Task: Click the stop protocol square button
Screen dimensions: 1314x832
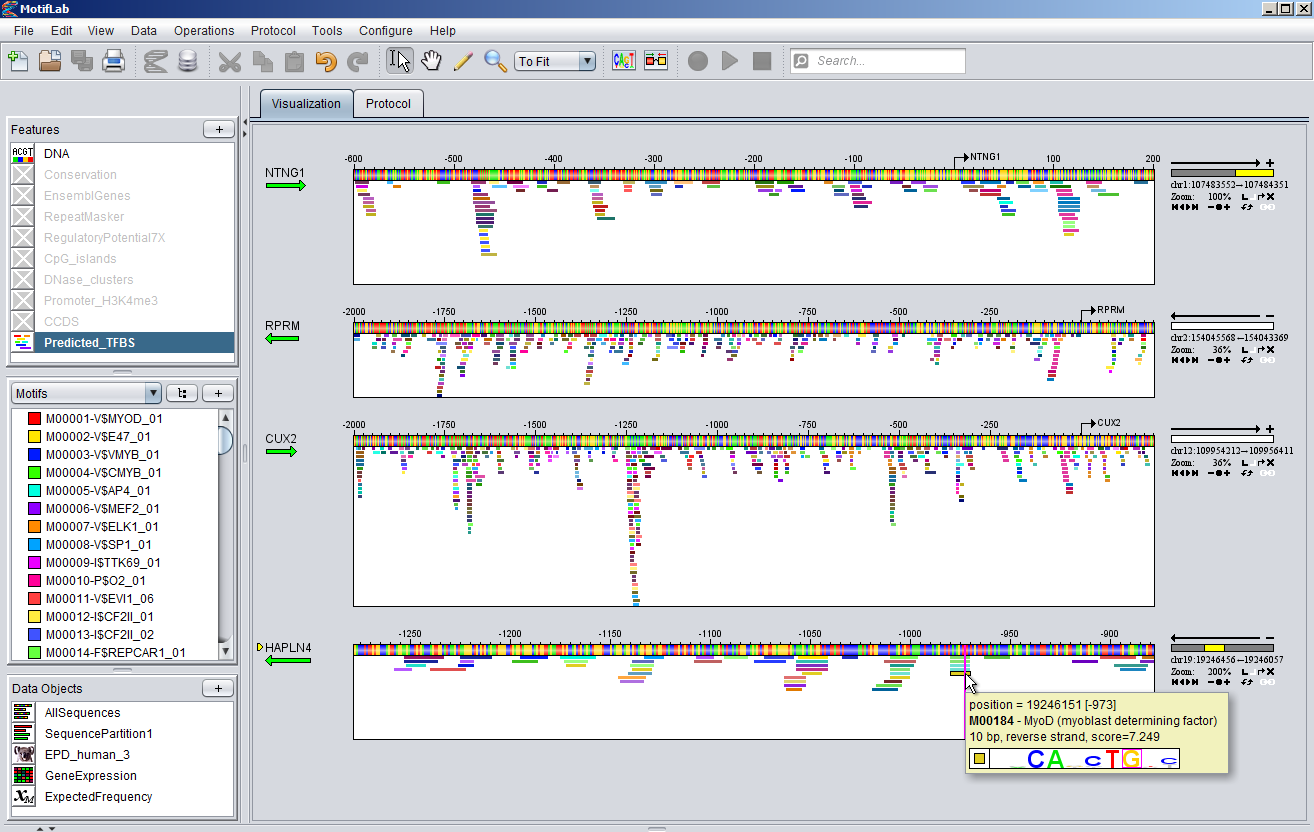Action: click(762, 61)
